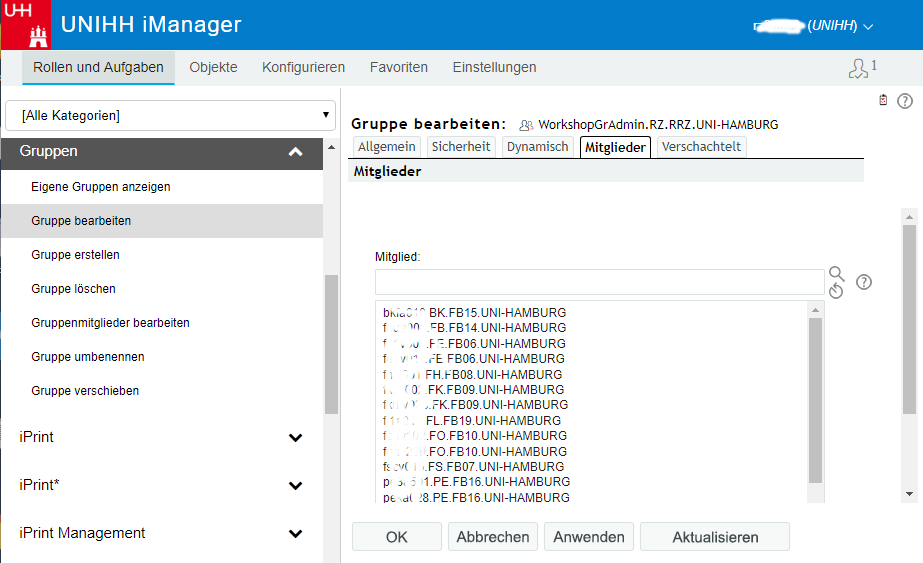The width and height of the screenshot is (923, 563).
Task: Click the magnifier object selector icon
Action: 836,273
